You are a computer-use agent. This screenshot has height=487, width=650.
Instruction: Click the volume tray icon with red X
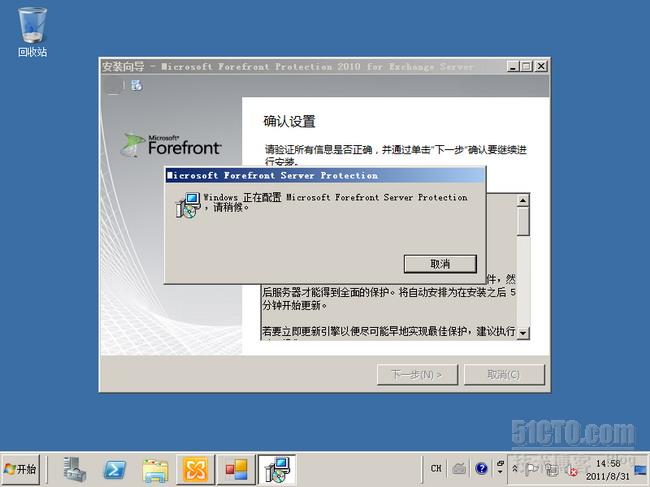[572, 470]
